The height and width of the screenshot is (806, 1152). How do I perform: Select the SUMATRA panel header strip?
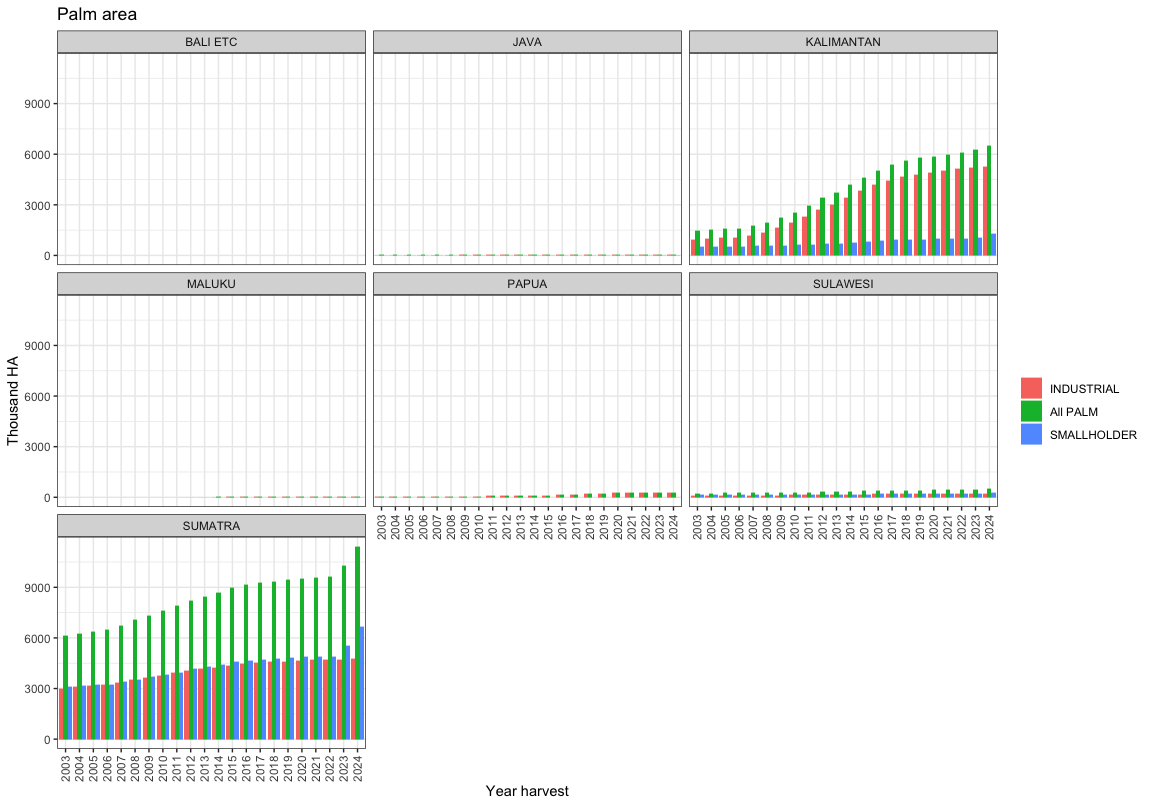(211, 525)
